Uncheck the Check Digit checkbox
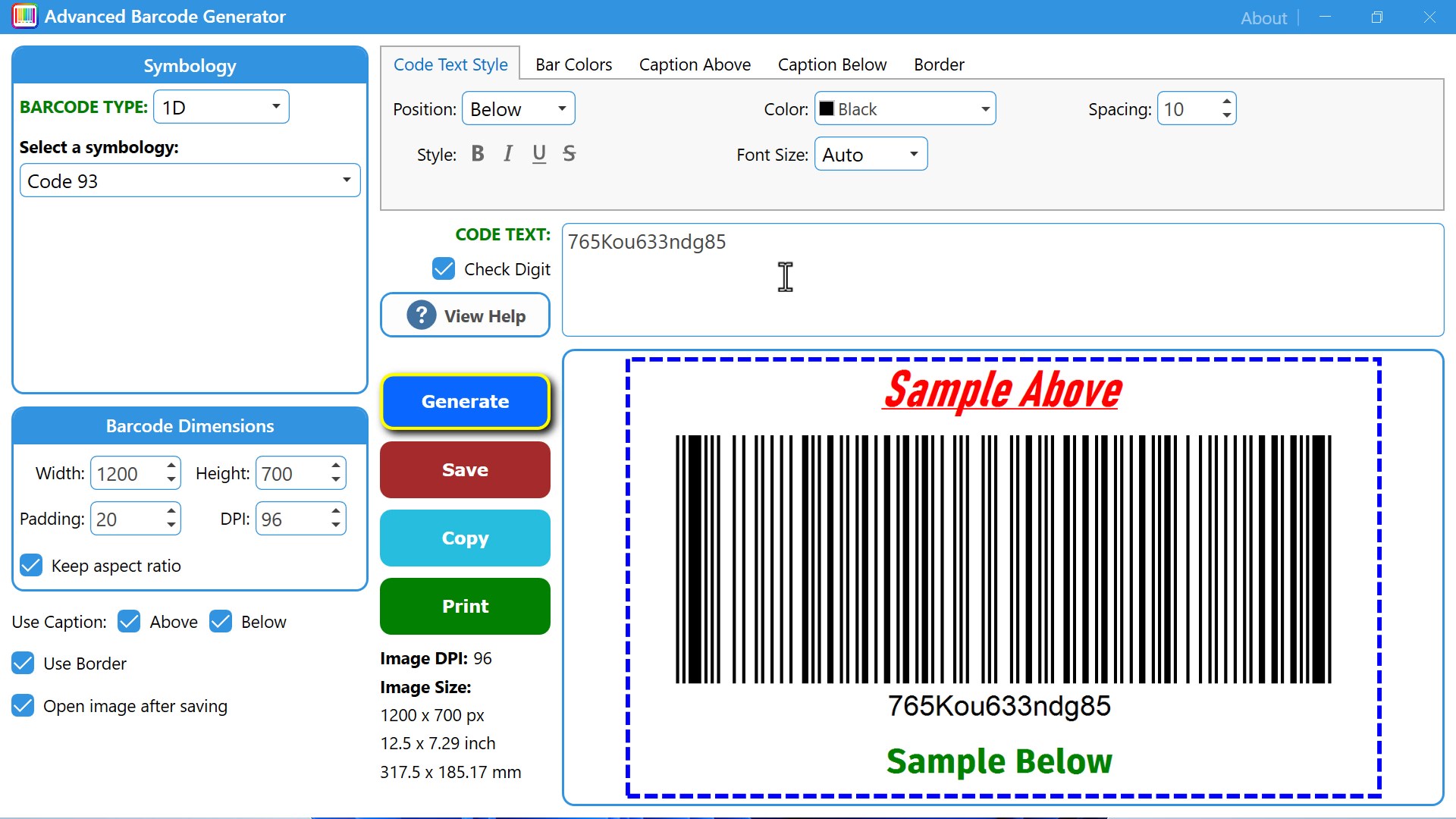Screen dimensions: 1456x819 444,269
